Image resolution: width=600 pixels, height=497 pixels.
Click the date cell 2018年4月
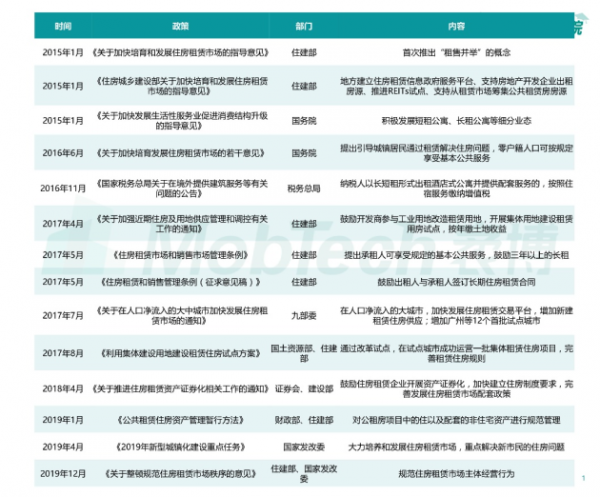tap(63, 389)
